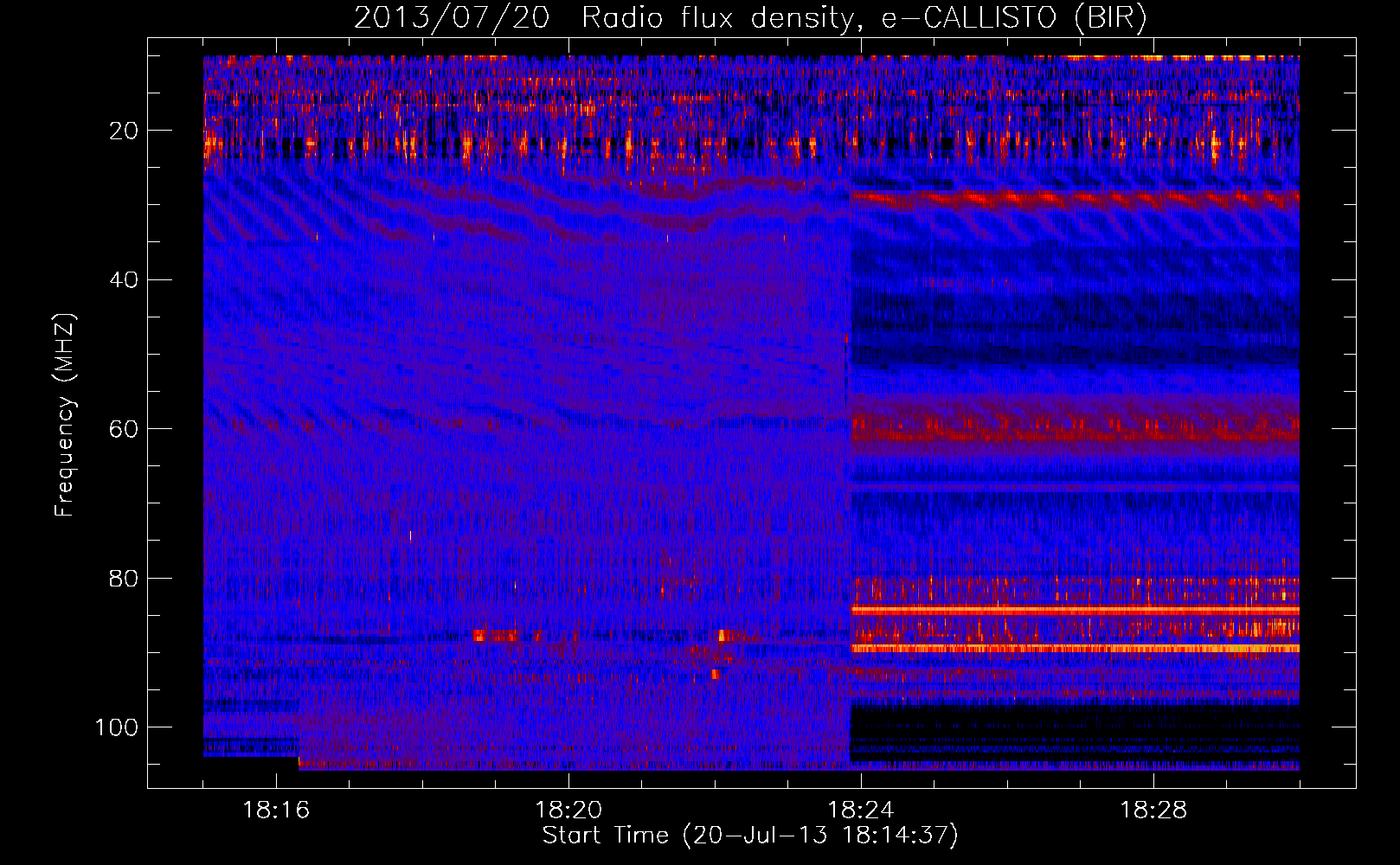Click the '18:20' time tick label

point(568,811)
